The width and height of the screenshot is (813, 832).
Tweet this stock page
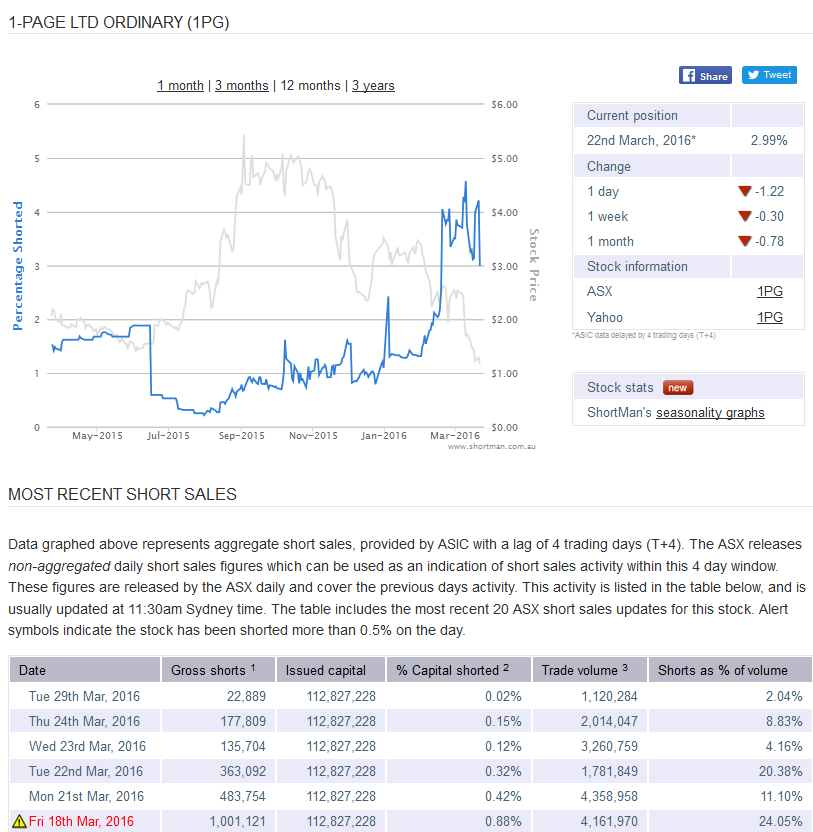tap(769, 75)
